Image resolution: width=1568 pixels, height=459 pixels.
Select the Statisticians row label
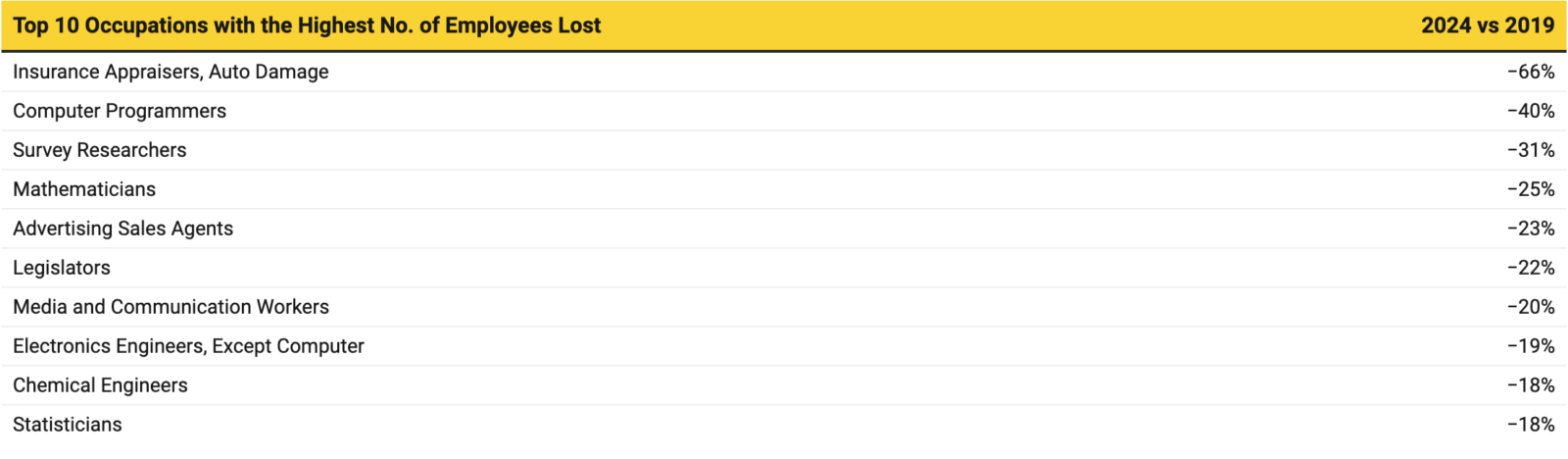tap(68, 425)
